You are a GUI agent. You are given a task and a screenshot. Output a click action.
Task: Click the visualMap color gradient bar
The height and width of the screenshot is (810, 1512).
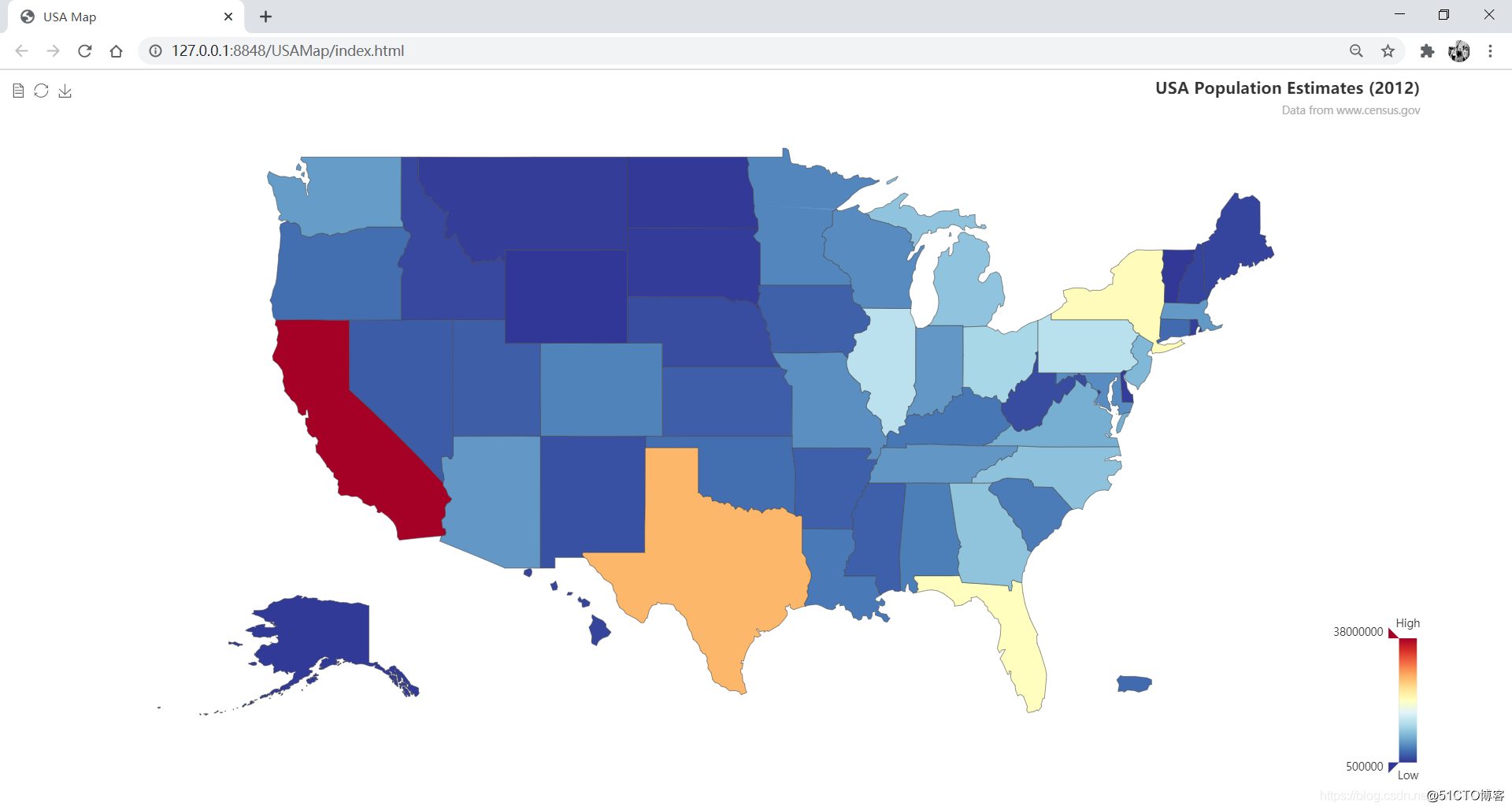pyautogui.click(x=1408, y=700)
